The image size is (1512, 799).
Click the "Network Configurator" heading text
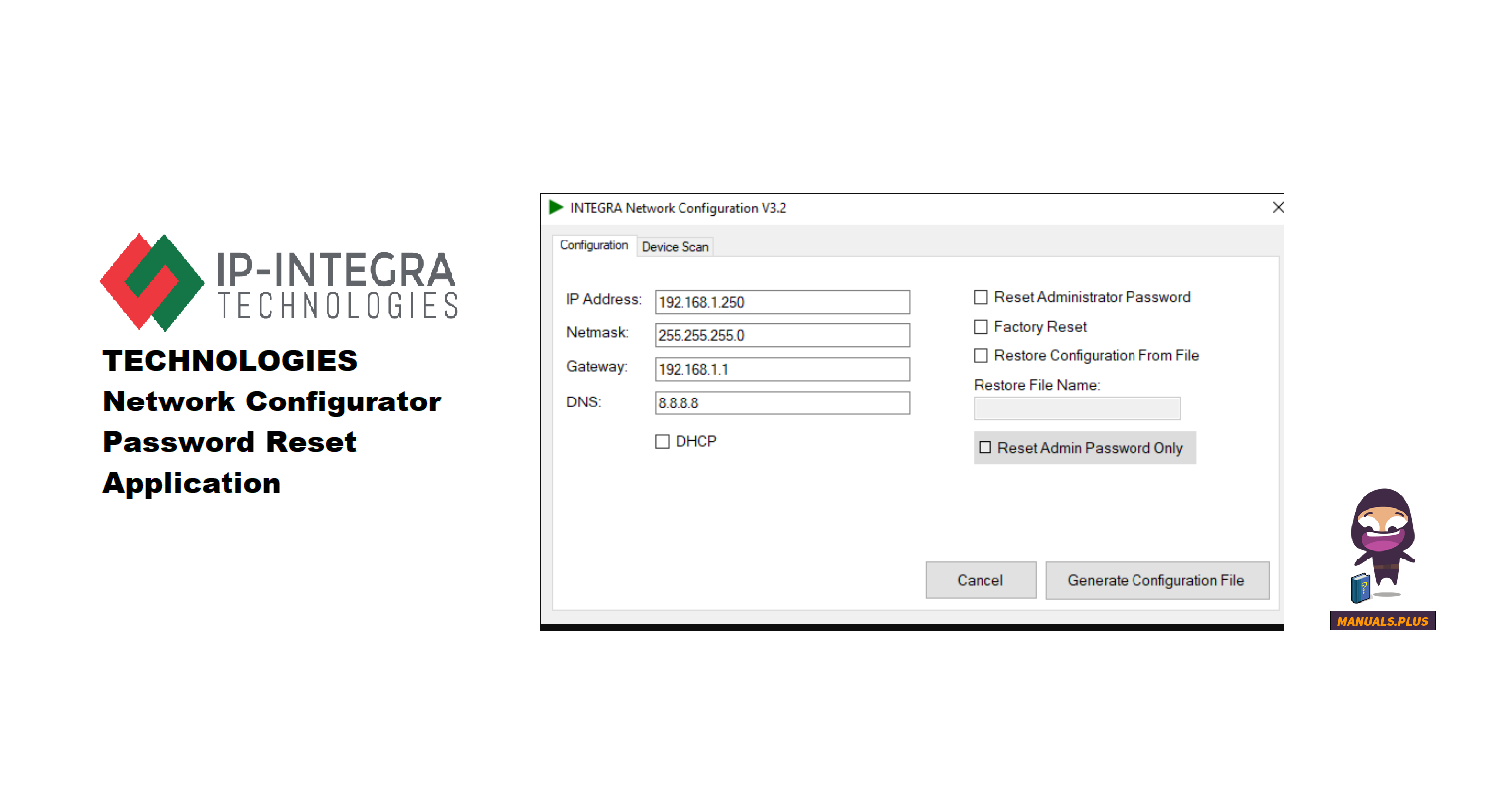coord(272,401)
